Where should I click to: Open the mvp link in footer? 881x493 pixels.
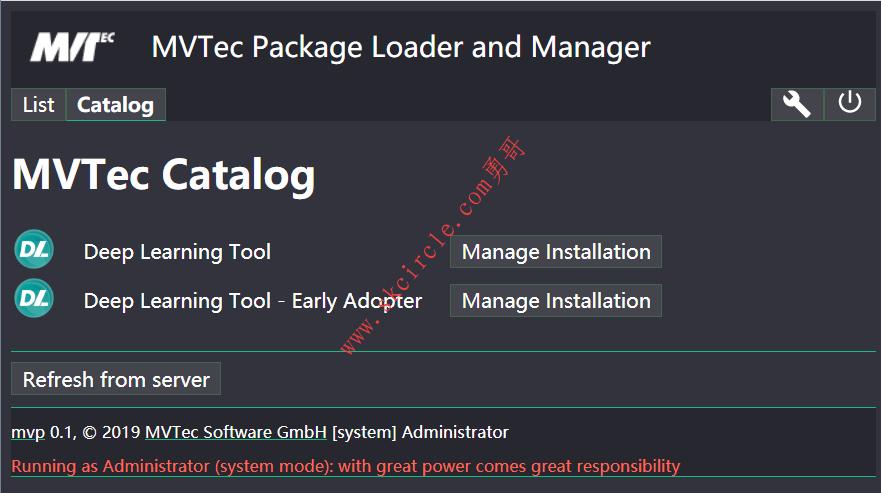[28, 432]
